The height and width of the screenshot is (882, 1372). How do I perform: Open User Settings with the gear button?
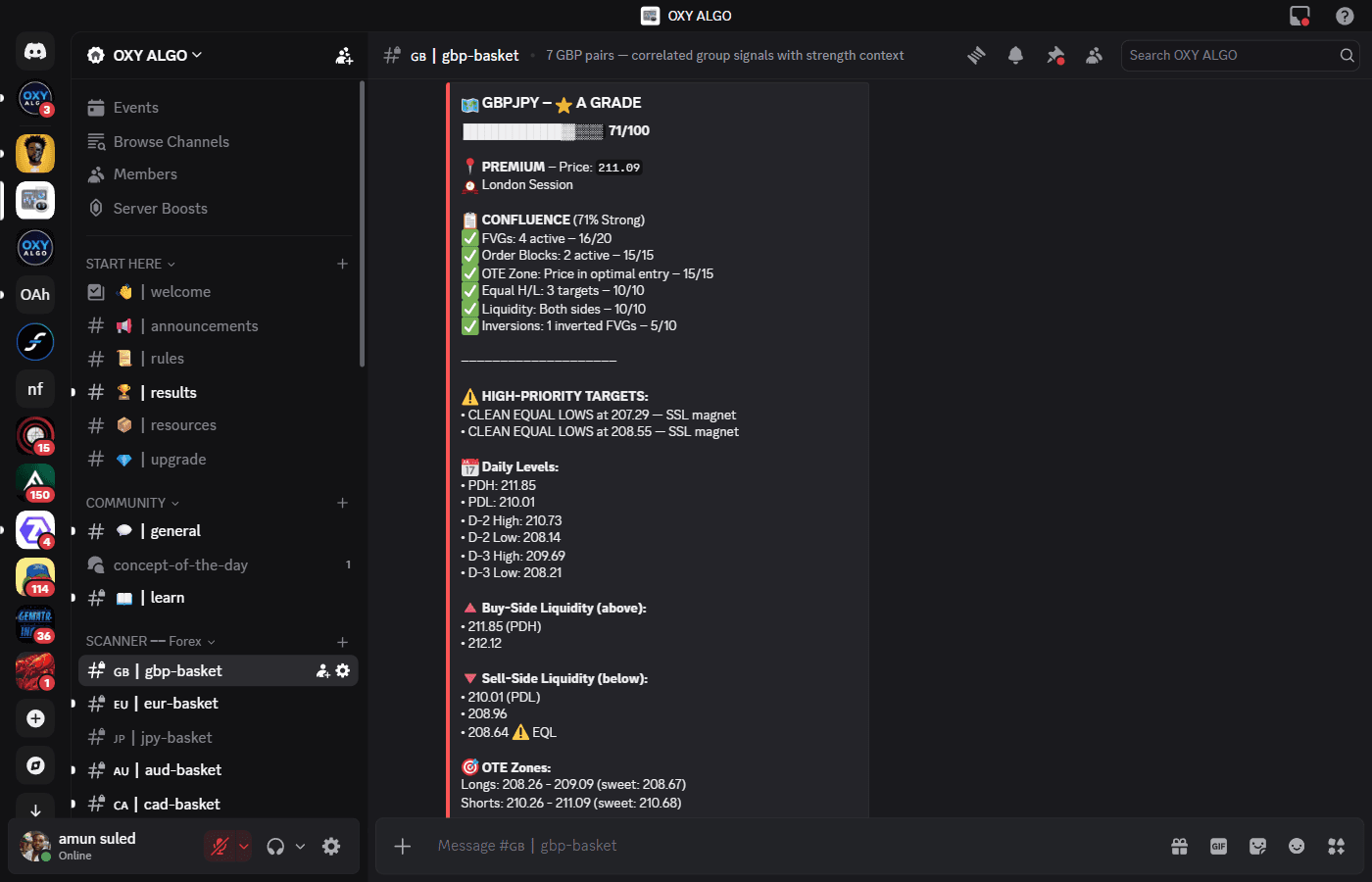click(331, 846)
